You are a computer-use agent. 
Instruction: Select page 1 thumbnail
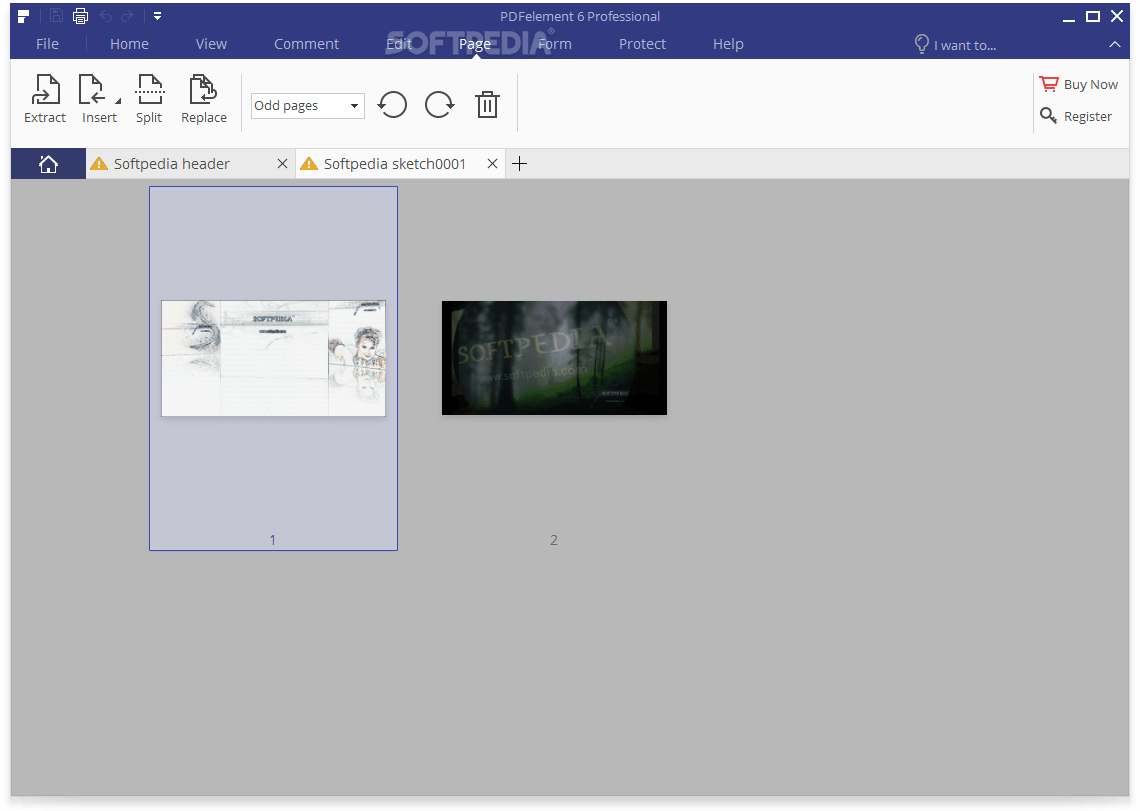273,368
